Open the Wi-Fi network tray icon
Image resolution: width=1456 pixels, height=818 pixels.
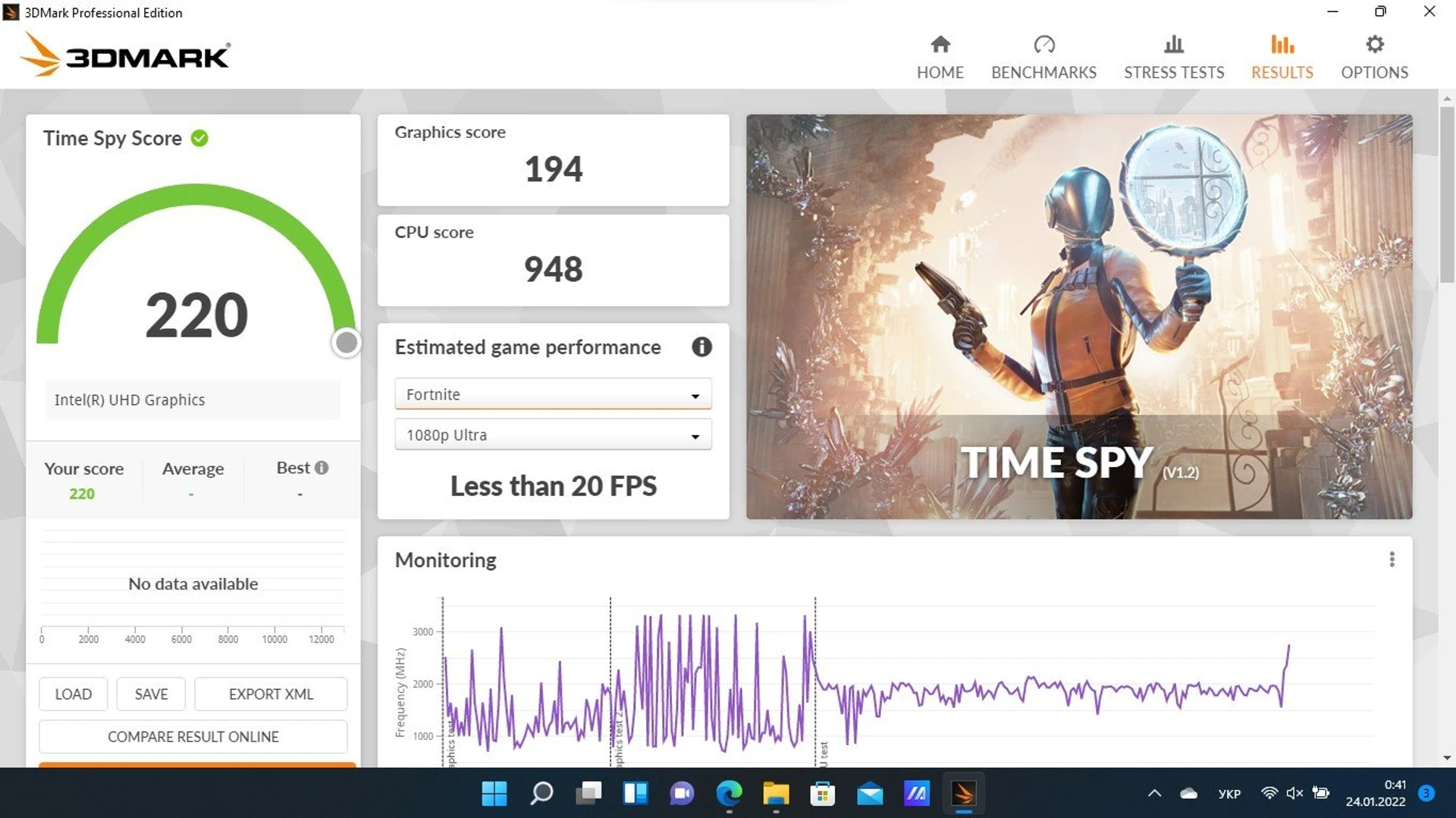click(1269, 793)
